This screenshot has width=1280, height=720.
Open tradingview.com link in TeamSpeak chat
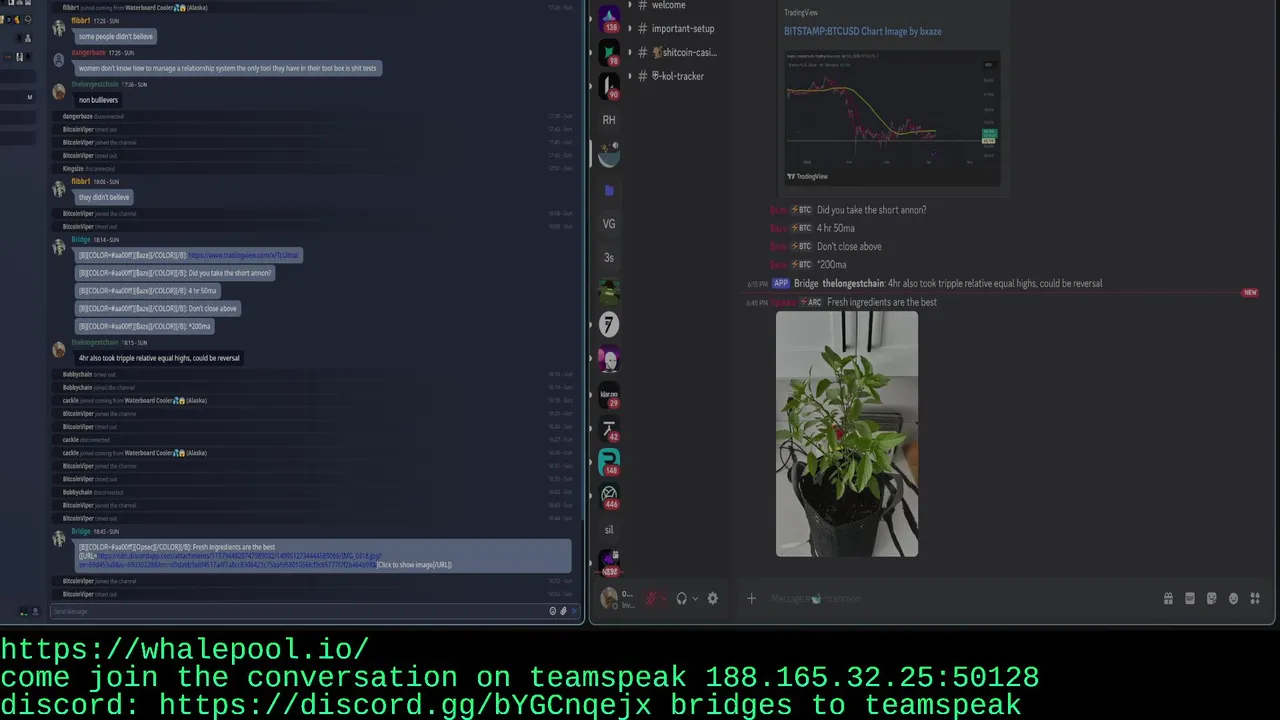pyautogui.click(x=242, y=255)
